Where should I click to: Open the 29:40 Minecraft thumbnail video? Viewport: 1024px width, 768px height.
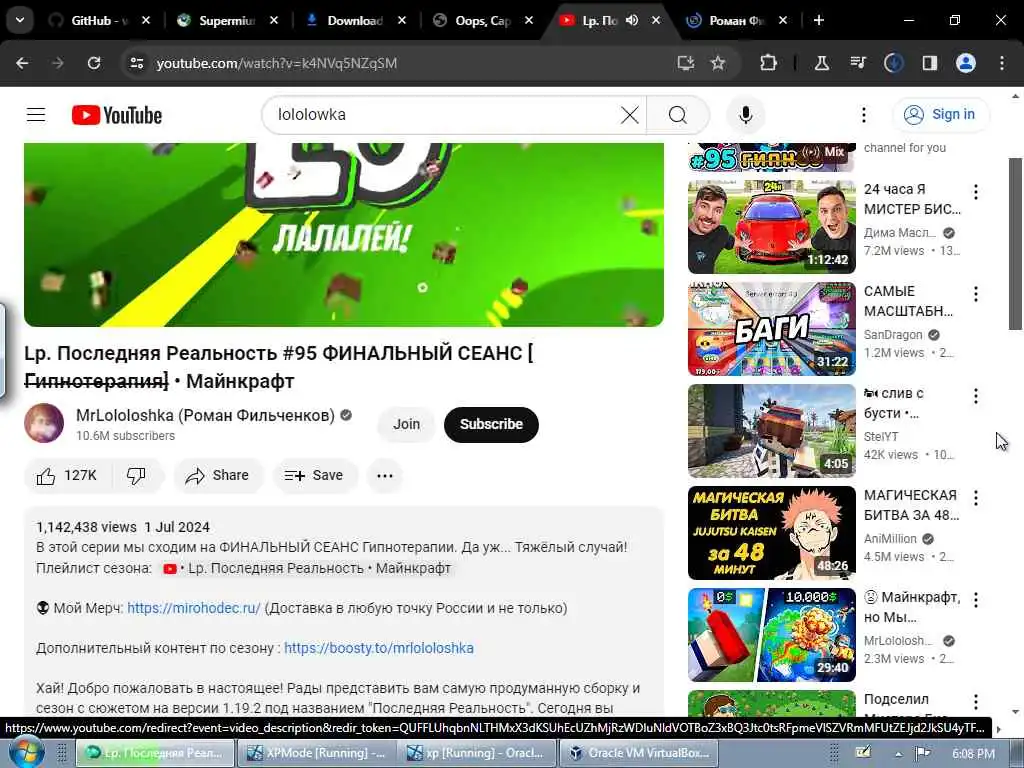(771, 634)
